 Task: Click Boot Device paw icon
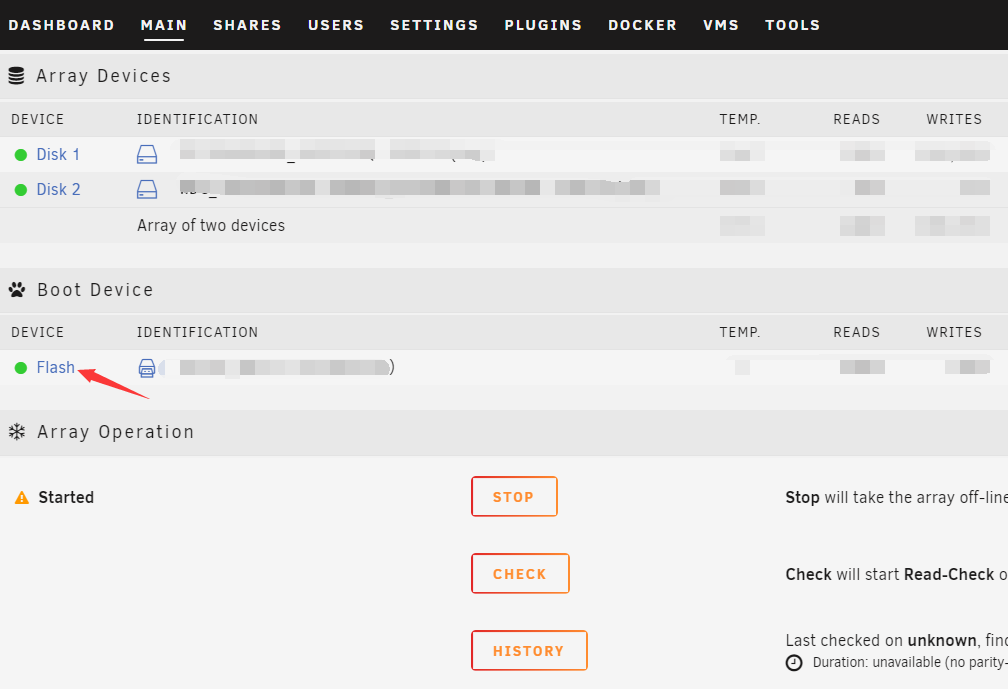click(x=17, y=290)
